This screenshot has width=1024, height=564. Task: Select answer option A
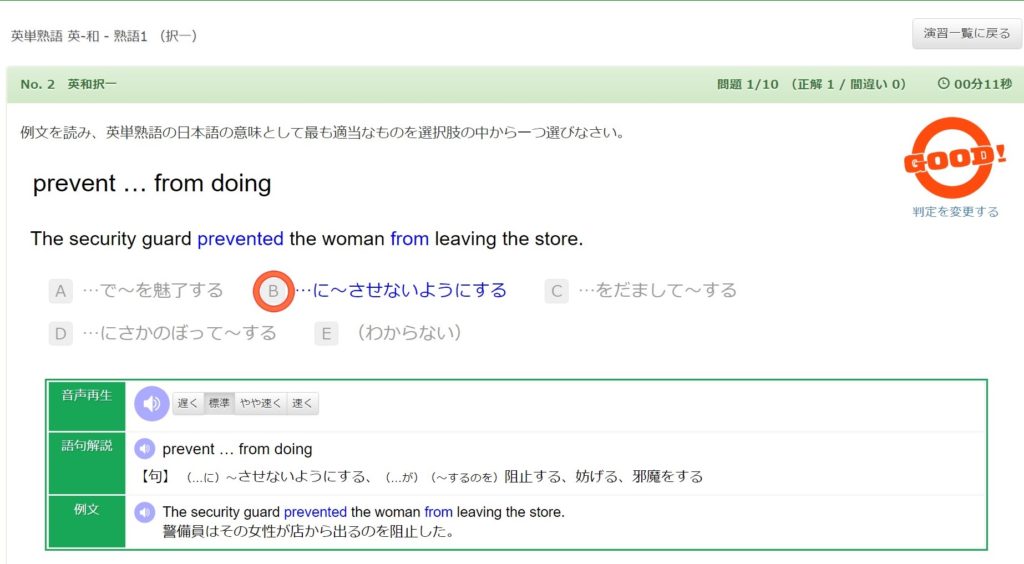click(x=60, y=291)
